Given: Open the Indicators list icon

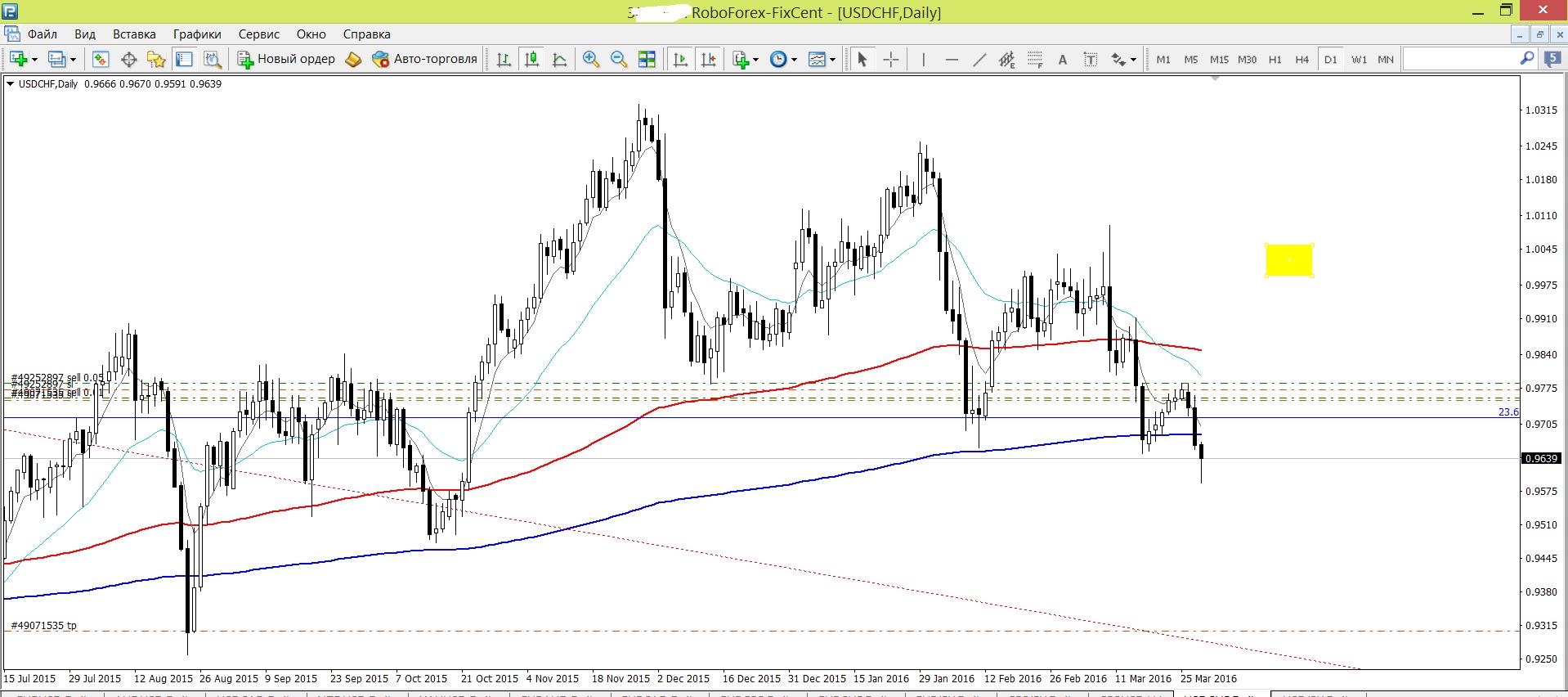Looking at the screenshot, I should click(741, 59).
